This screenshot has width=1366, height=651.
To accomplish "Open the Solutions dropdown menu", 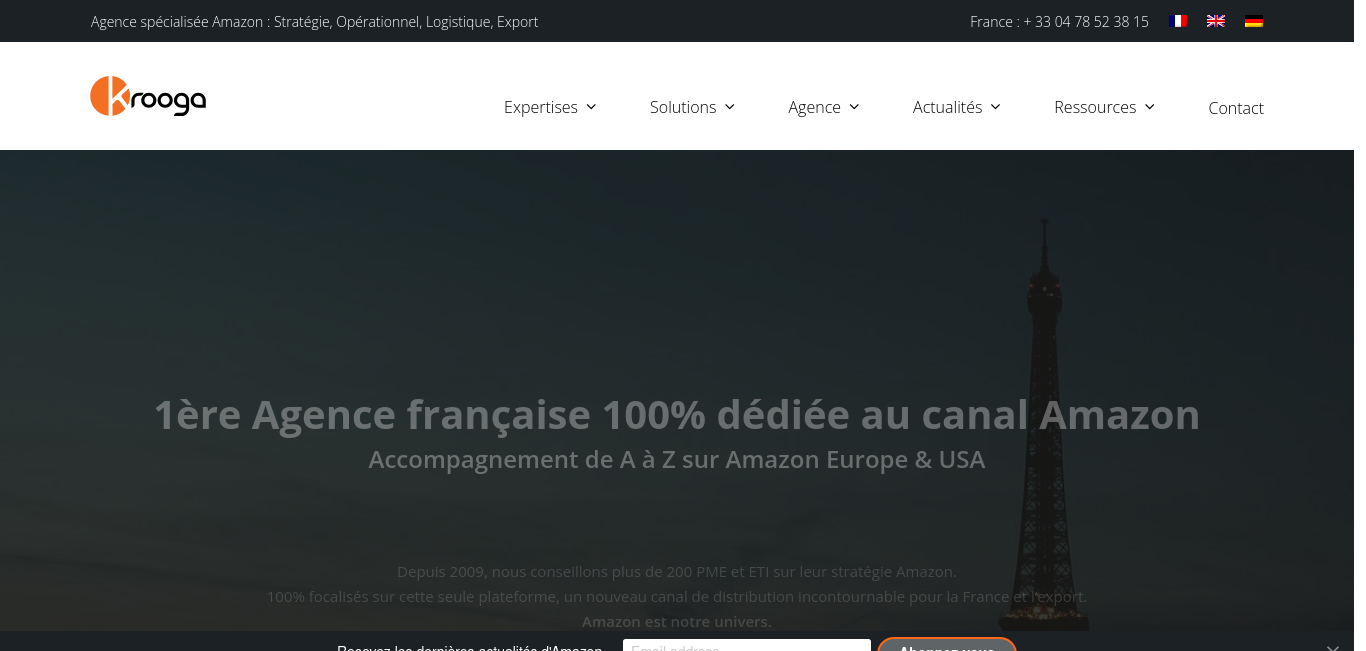I will pos(692,107).
